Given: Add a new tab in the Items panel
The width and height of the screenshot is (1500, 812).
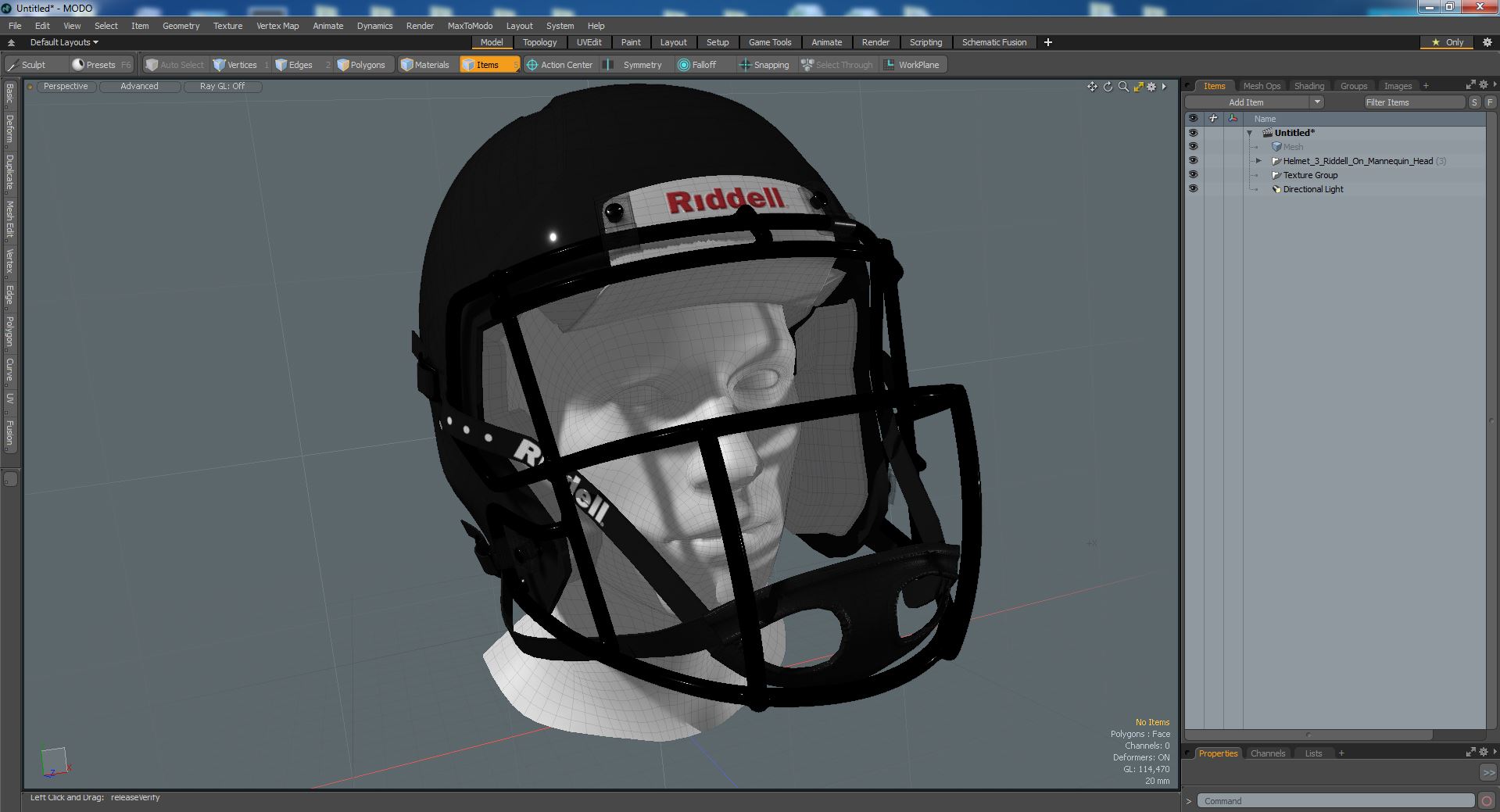Looking at the screenshot, I should coord(1426,86).
